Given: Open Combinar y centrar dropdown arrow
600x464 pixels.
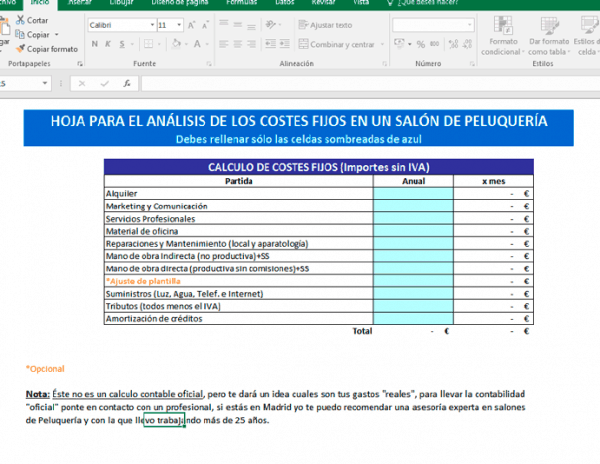Looking at the screenshot, I should tap(382, 44).
